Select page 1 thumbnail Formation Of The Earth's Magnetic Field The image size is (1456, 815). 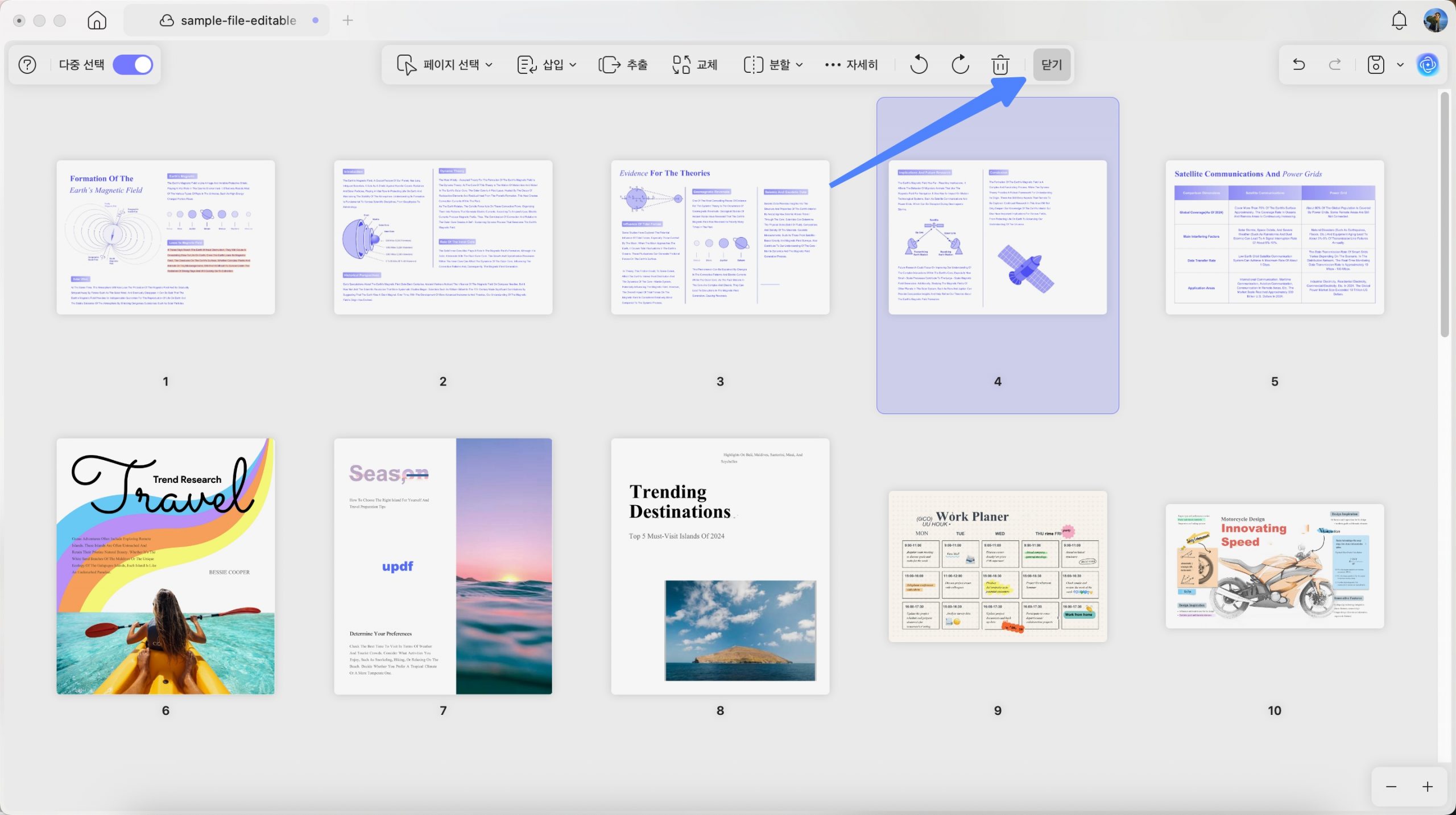click(x=166, y=237)
